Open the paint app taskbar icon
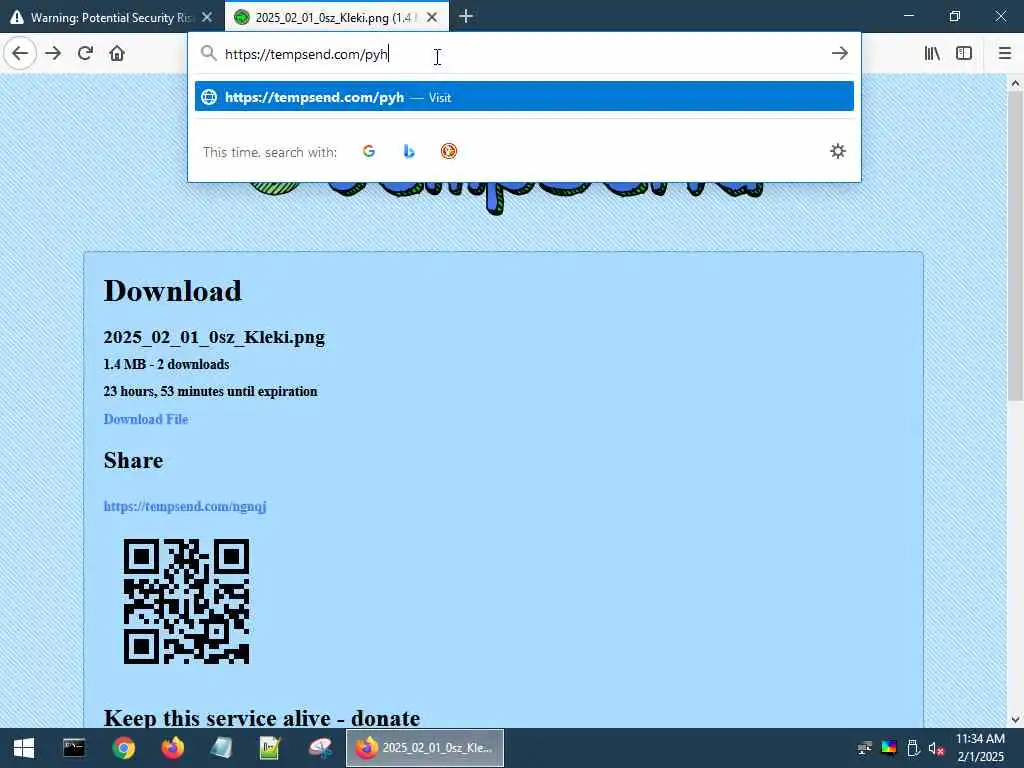The image size is (1024, 768). tap(320, 748)
